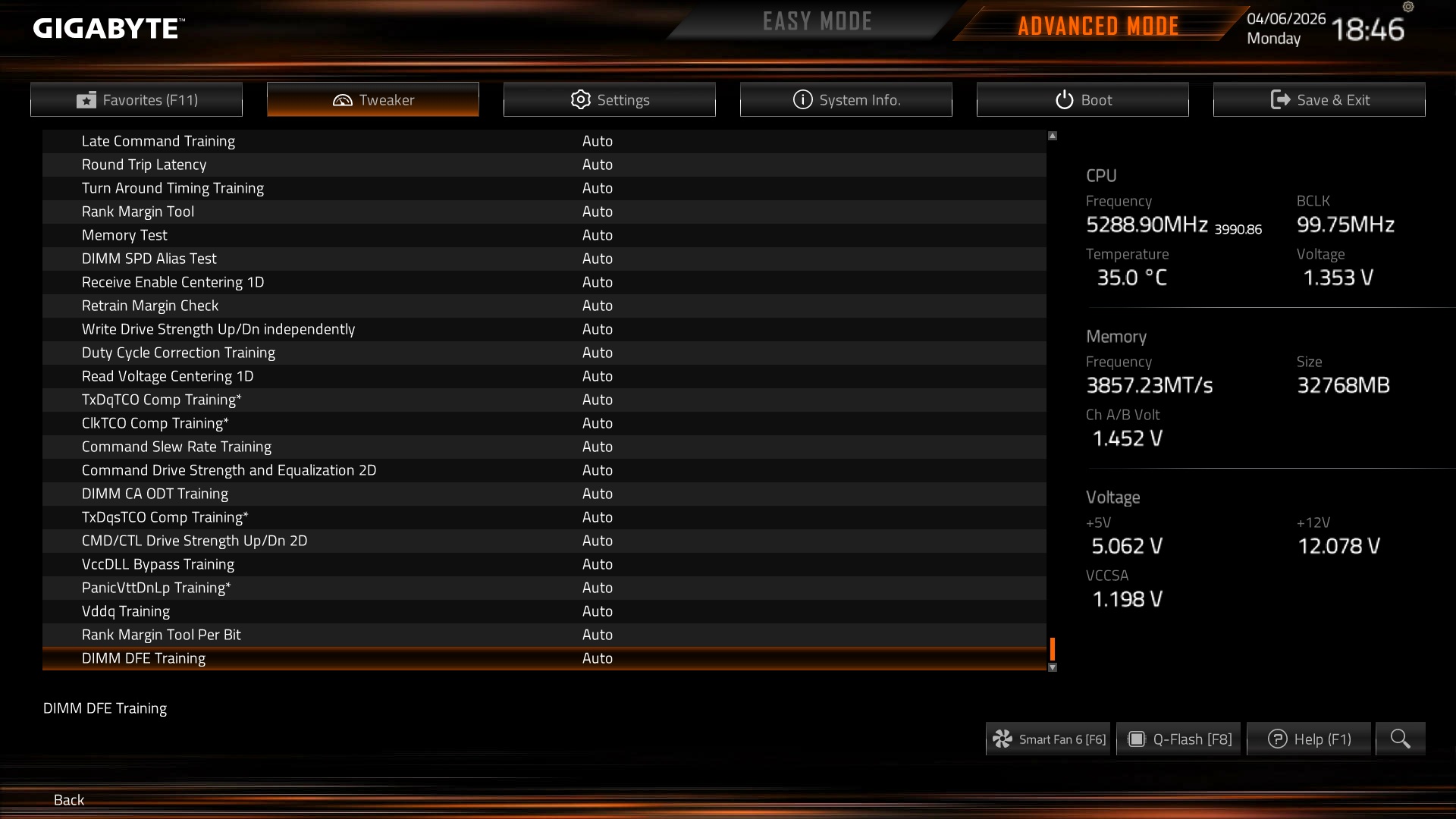The width and height of the screenshot is (1456, 819).
Task: Change Vddq Training Auto value
Action: pyautogui.click(x=598, y=611)
